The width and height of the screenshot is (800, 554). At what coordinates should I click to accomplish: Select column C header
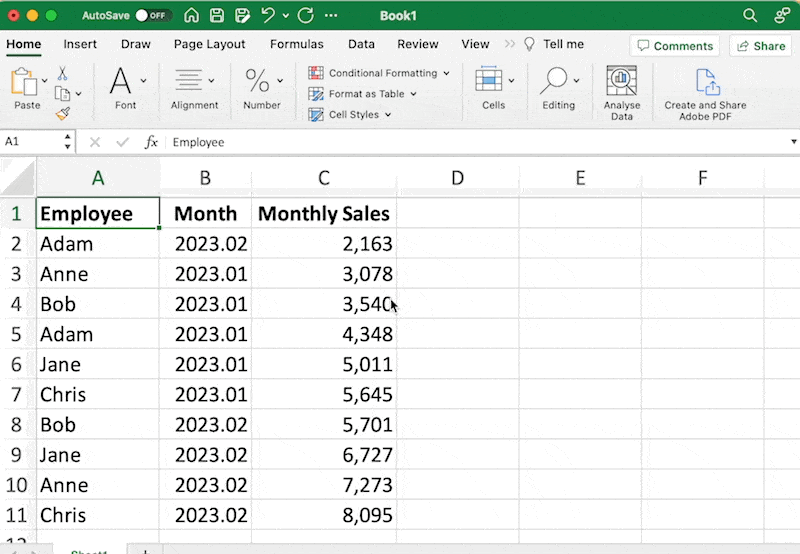tap(324, 178)
